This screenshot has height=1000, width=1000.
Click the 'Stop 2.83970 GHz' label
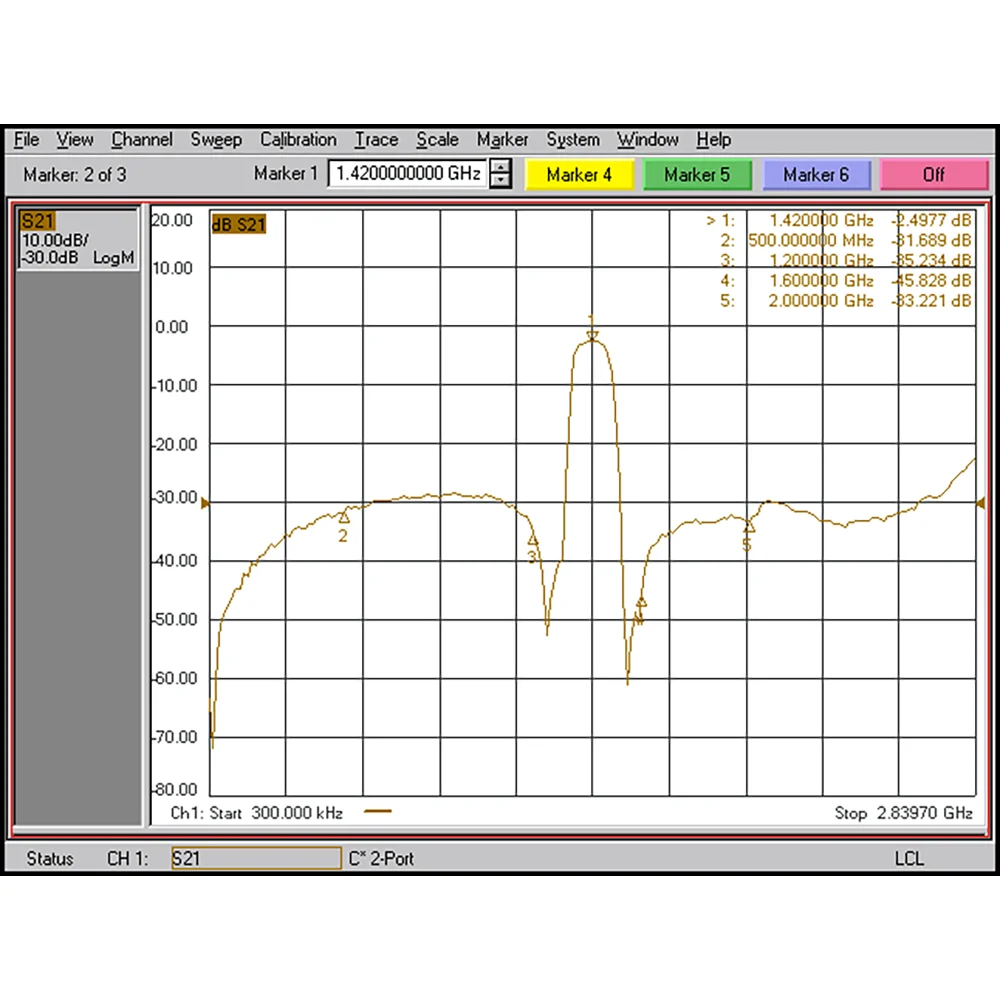point(903,813)
